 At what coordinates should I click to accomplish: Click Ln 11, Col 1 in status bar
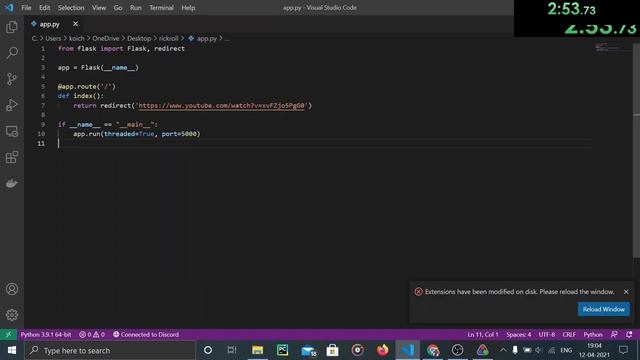[483, 334]
